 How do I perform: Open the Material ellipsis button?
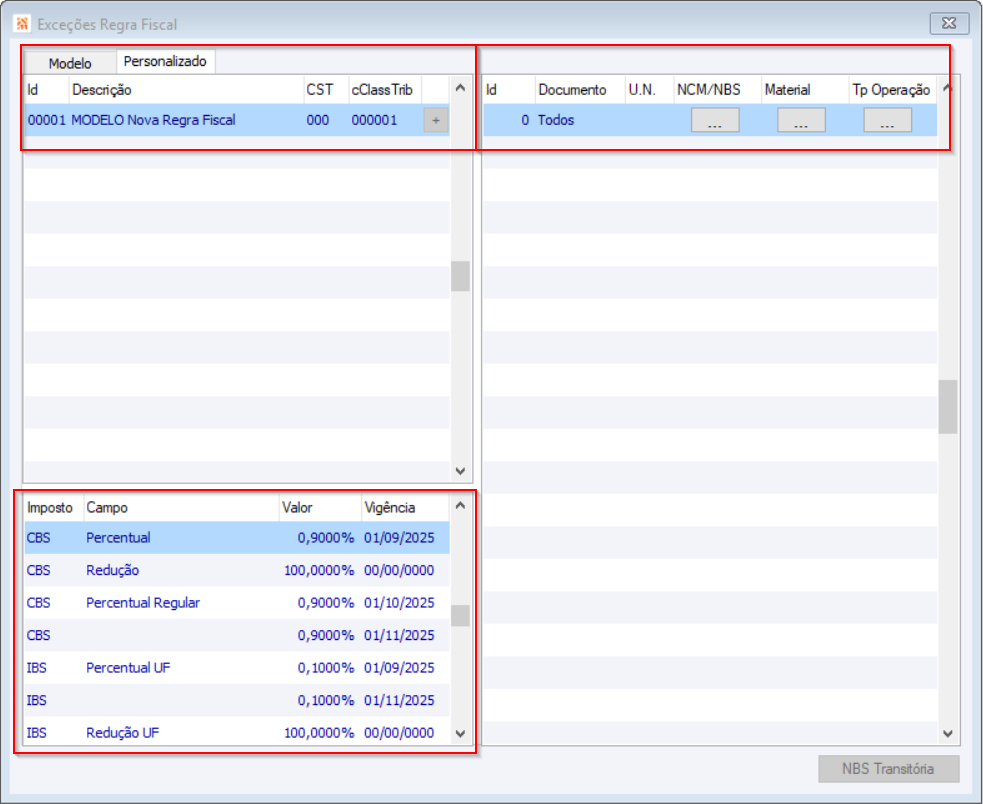801,120
